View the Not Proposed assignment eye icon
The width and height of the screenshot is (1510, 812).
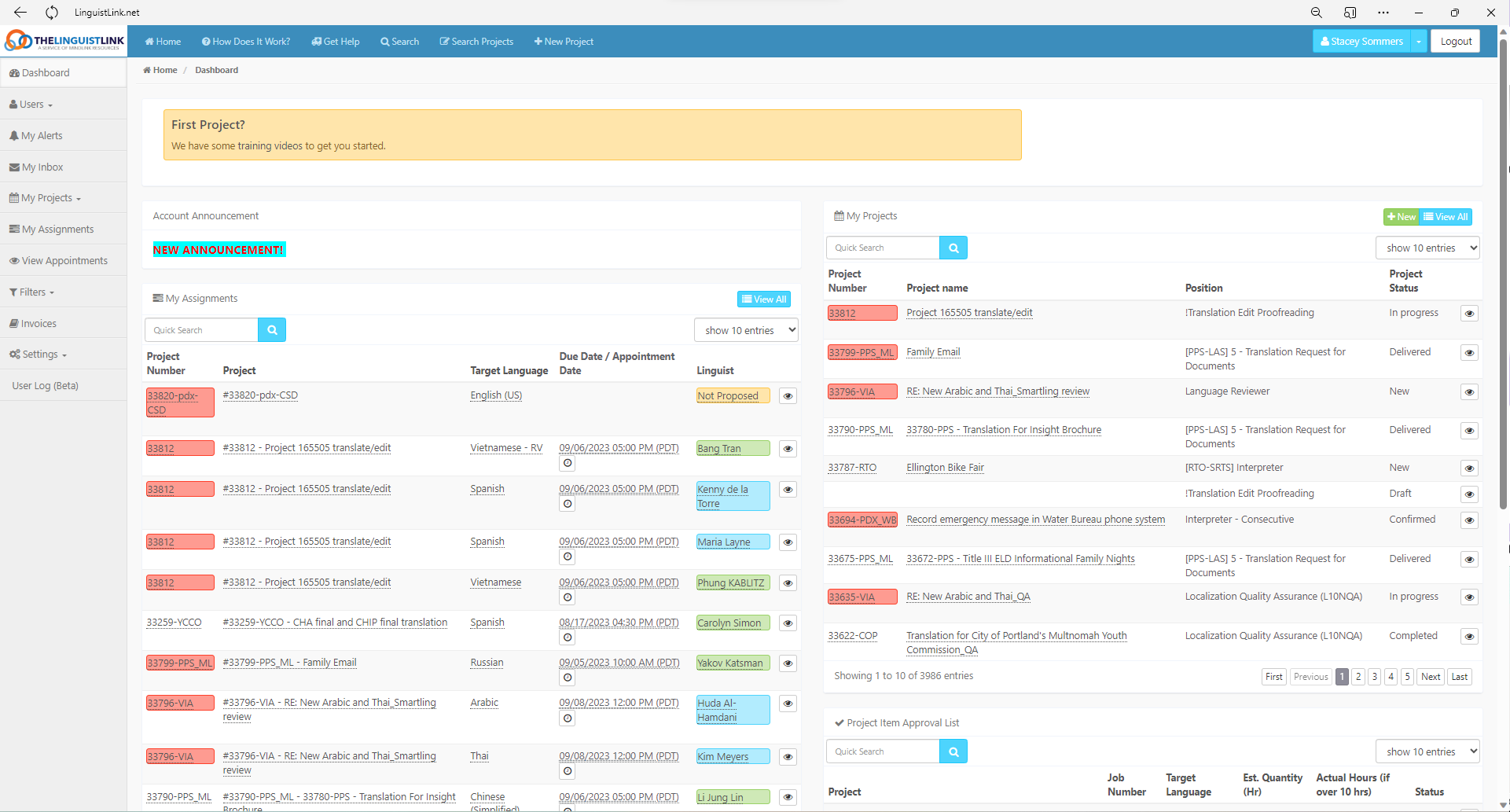coord(788,396)
